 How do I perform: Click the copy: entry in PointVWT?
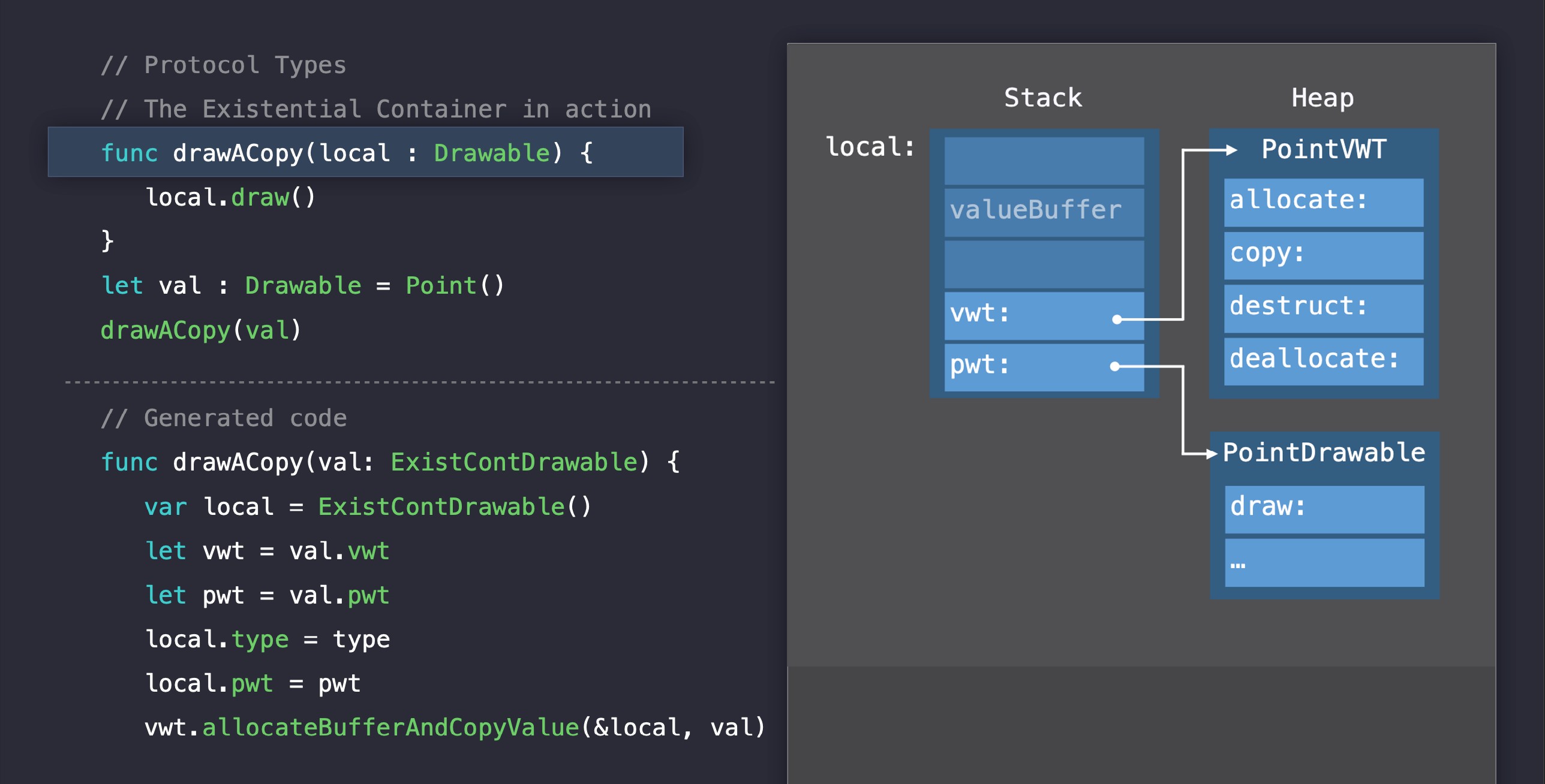pos(1323,254)
